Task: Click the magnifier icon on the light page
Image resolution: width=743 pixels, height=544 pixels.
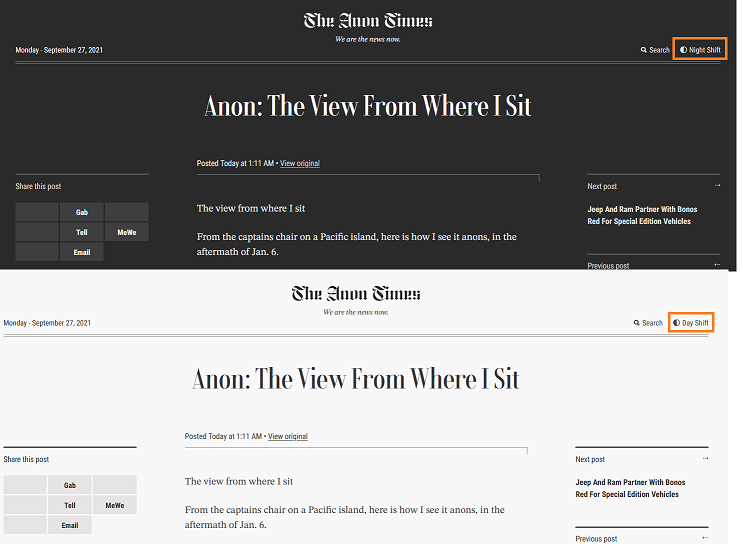Action: point(637,323)
